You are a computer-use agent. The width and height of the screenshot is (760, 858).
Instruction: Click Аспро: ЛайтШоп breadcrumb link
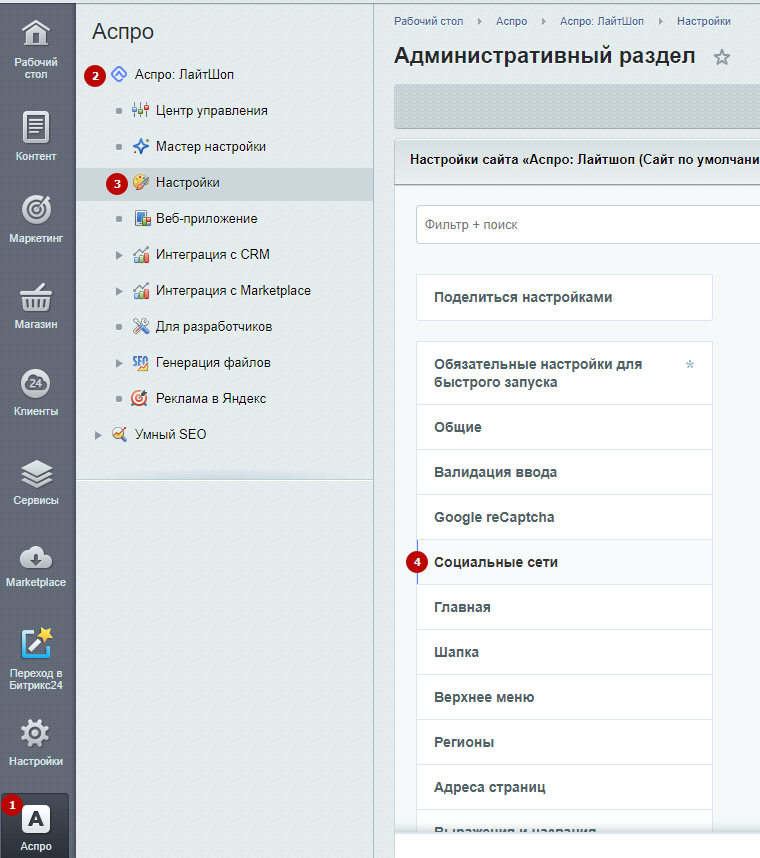coord(601,21)
